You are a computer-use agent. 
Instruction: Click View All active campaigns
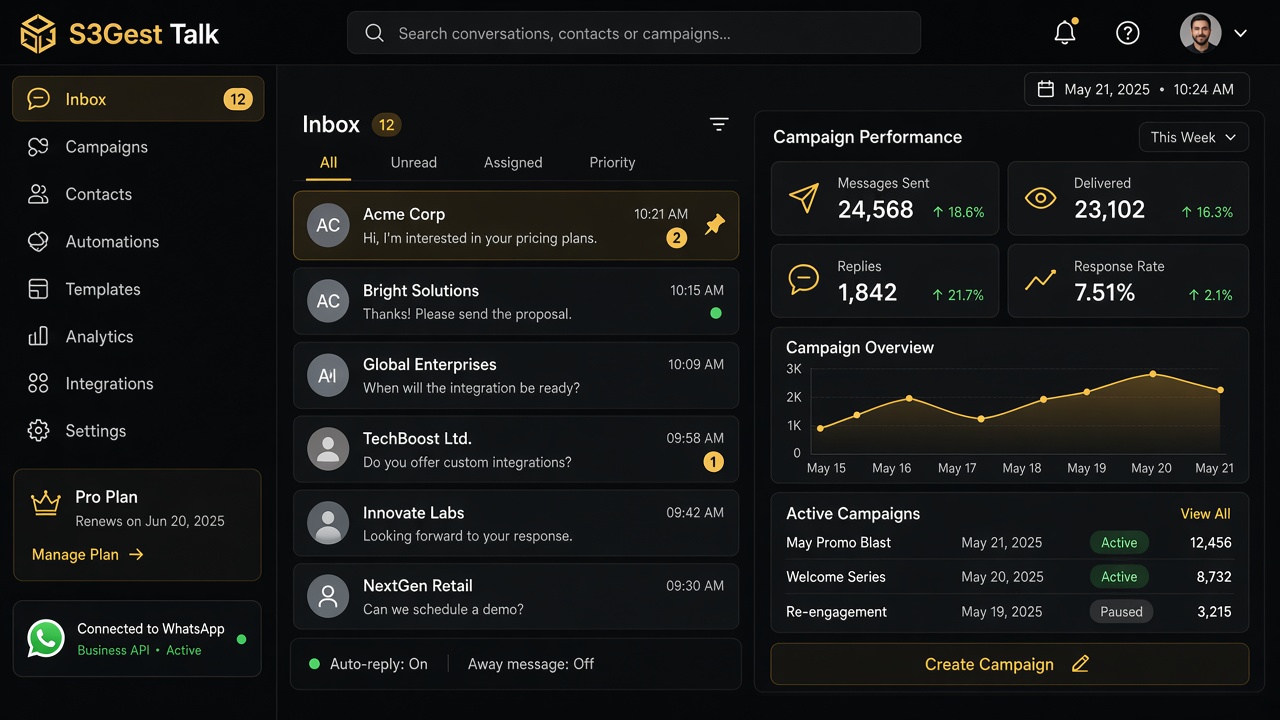click(x=1205, y=514)
